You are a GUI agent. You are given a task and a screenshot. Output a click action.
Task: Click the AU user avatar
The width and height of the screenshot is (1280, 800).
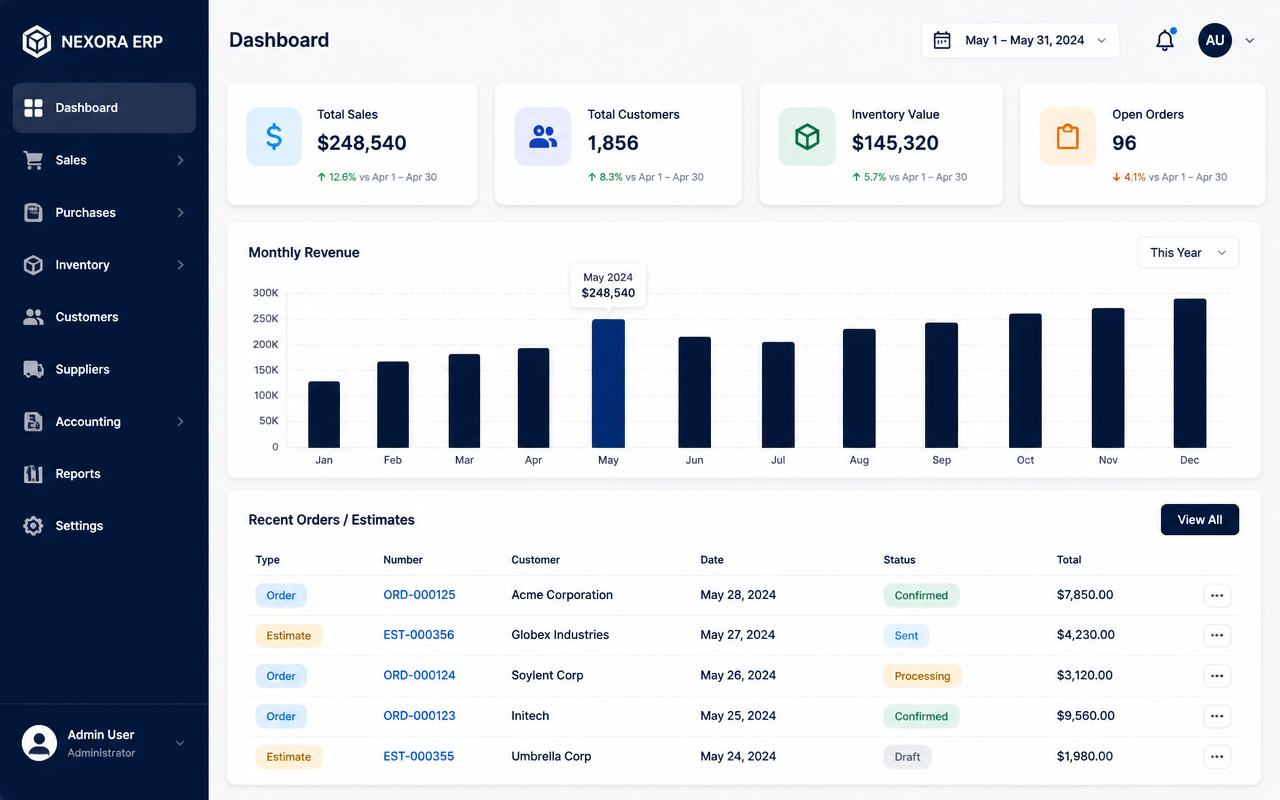(x=1215, y=40)
